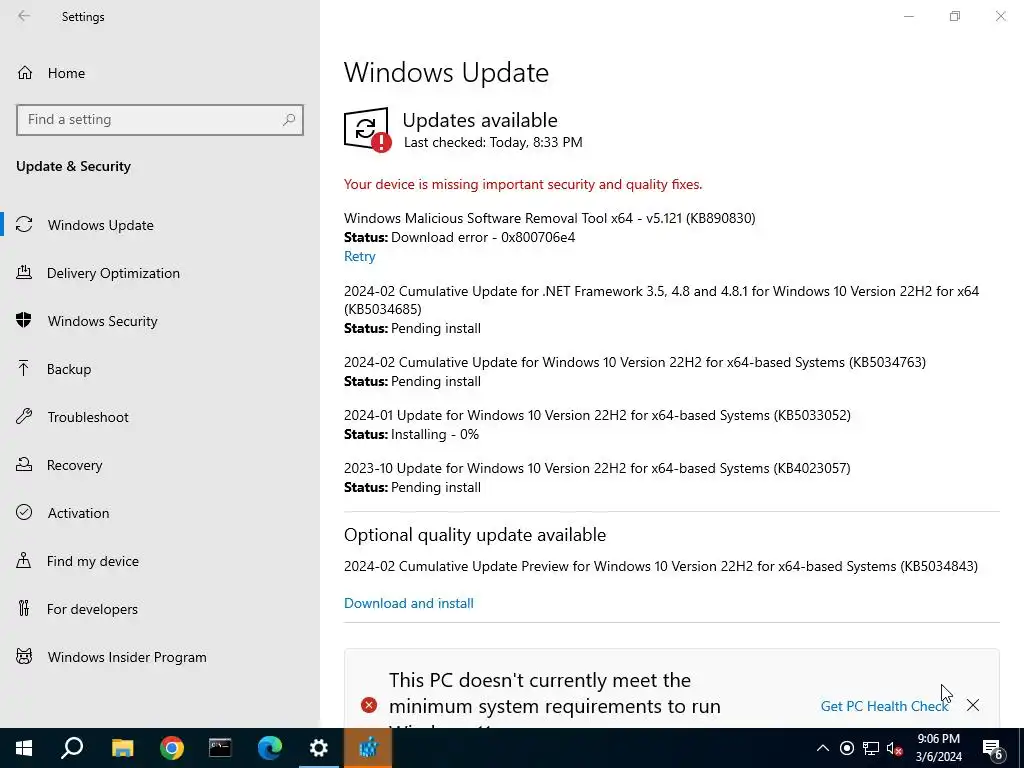
Task: Open Home from the house icon
Action: pyautogui.click(x=25, y=72)
